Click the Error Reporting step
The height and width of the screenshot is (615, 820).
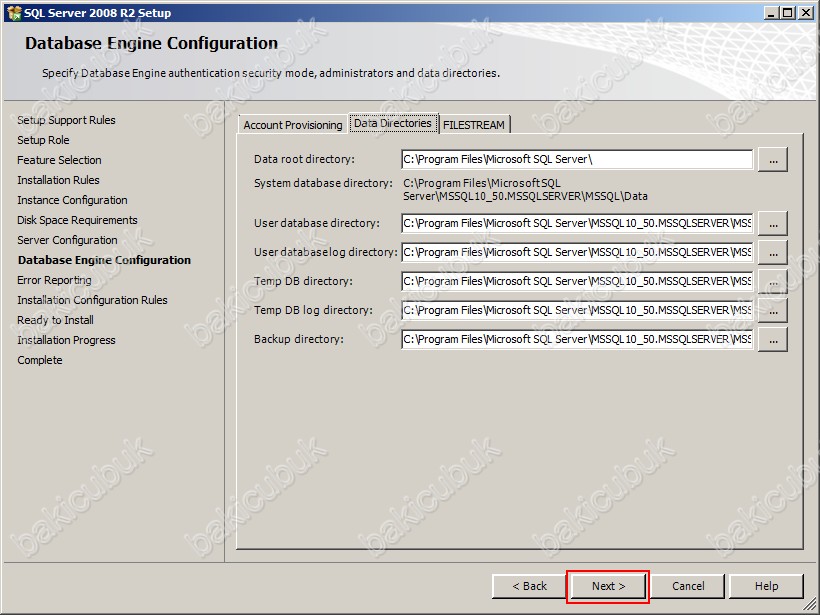coord(54,280)
